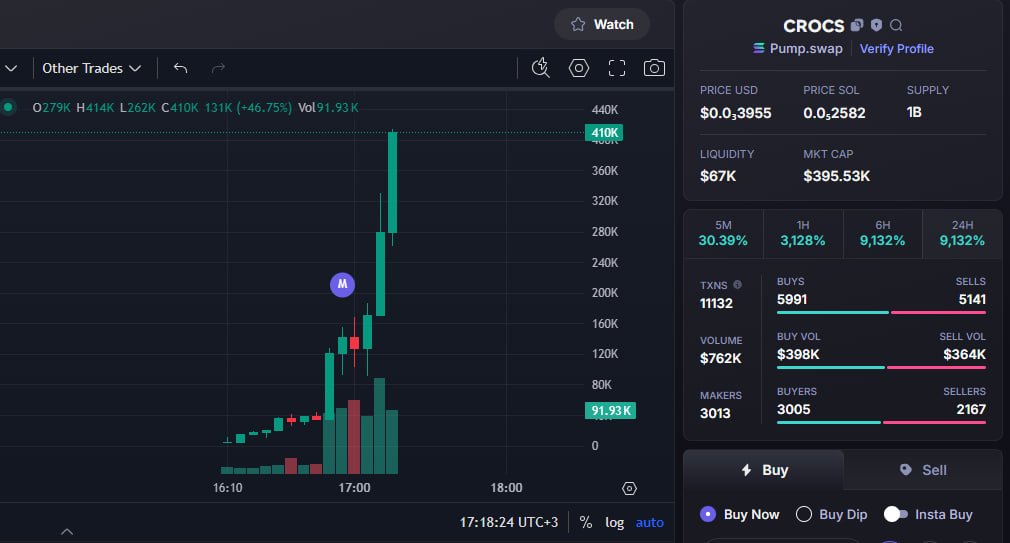Open the Other Trades dropdown
Viewport: 1010px width, 543px height.
point(91,68)
